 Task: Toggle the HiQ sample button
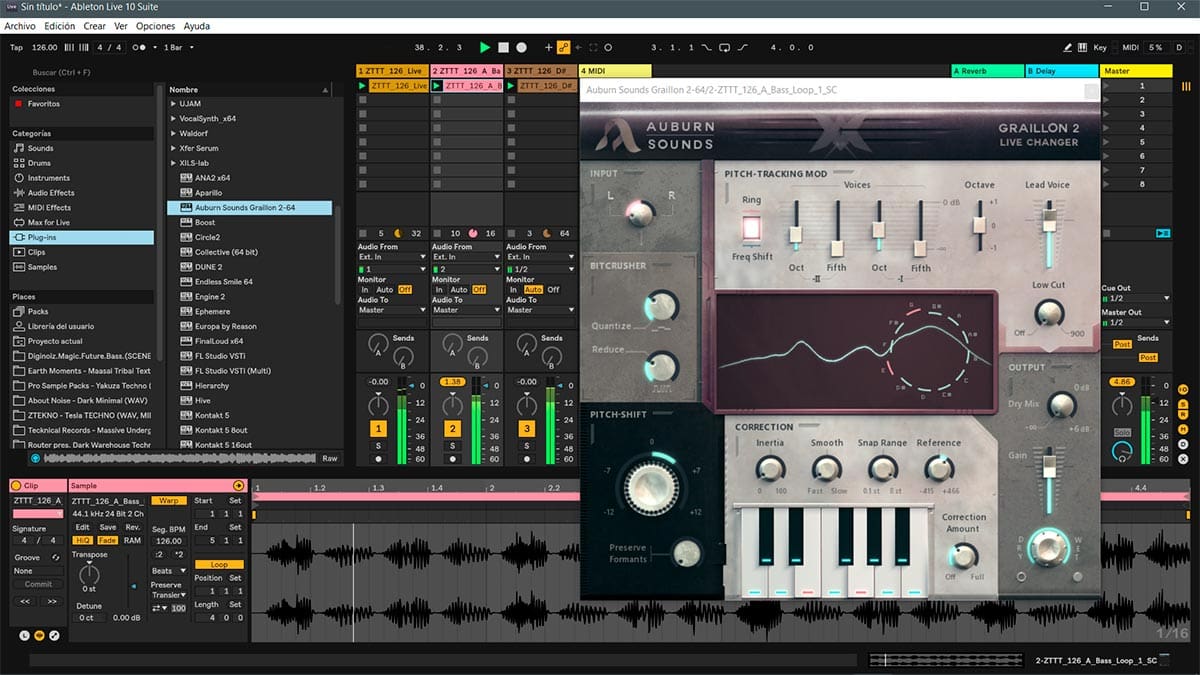(x=83, y=540)
